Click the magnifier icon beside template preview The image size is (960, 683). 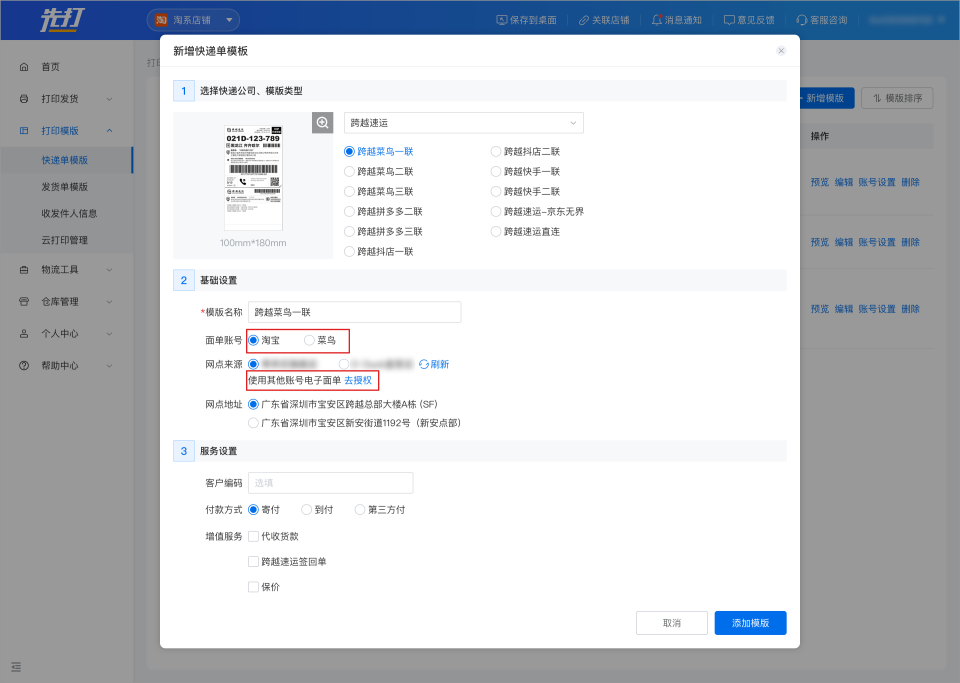pos(322,122)
